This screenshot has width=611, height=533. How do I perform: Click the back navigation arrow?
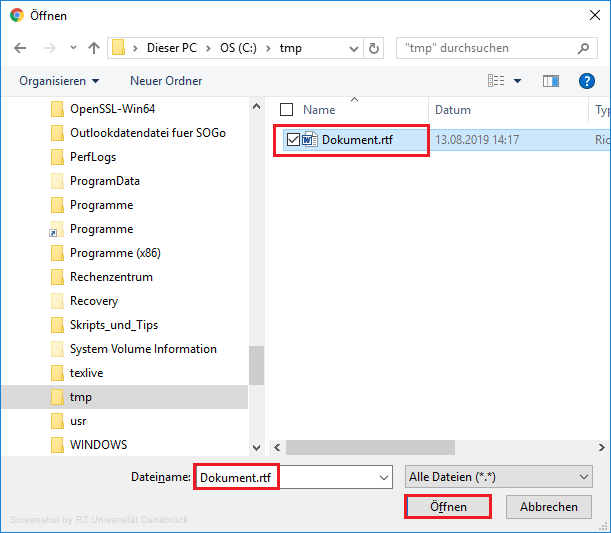(21, 48)
